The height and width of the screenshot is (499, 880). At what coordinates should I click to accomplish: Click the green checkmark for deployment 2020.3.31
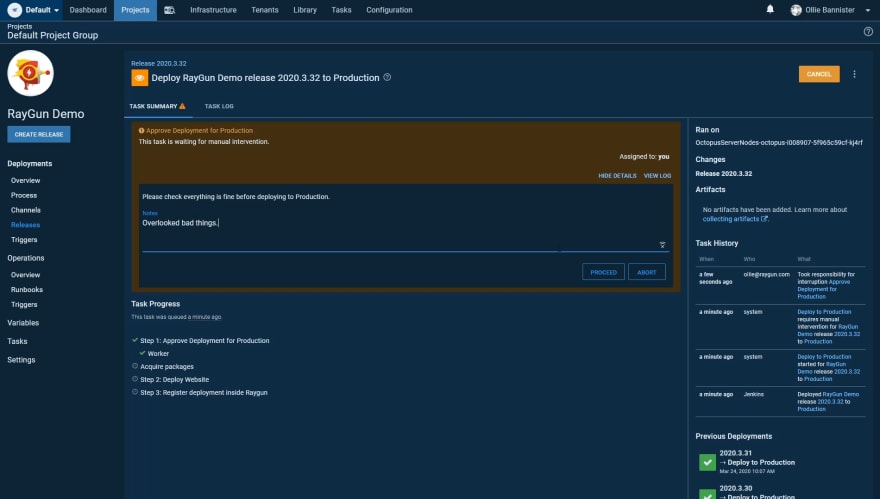click(707, 463)
